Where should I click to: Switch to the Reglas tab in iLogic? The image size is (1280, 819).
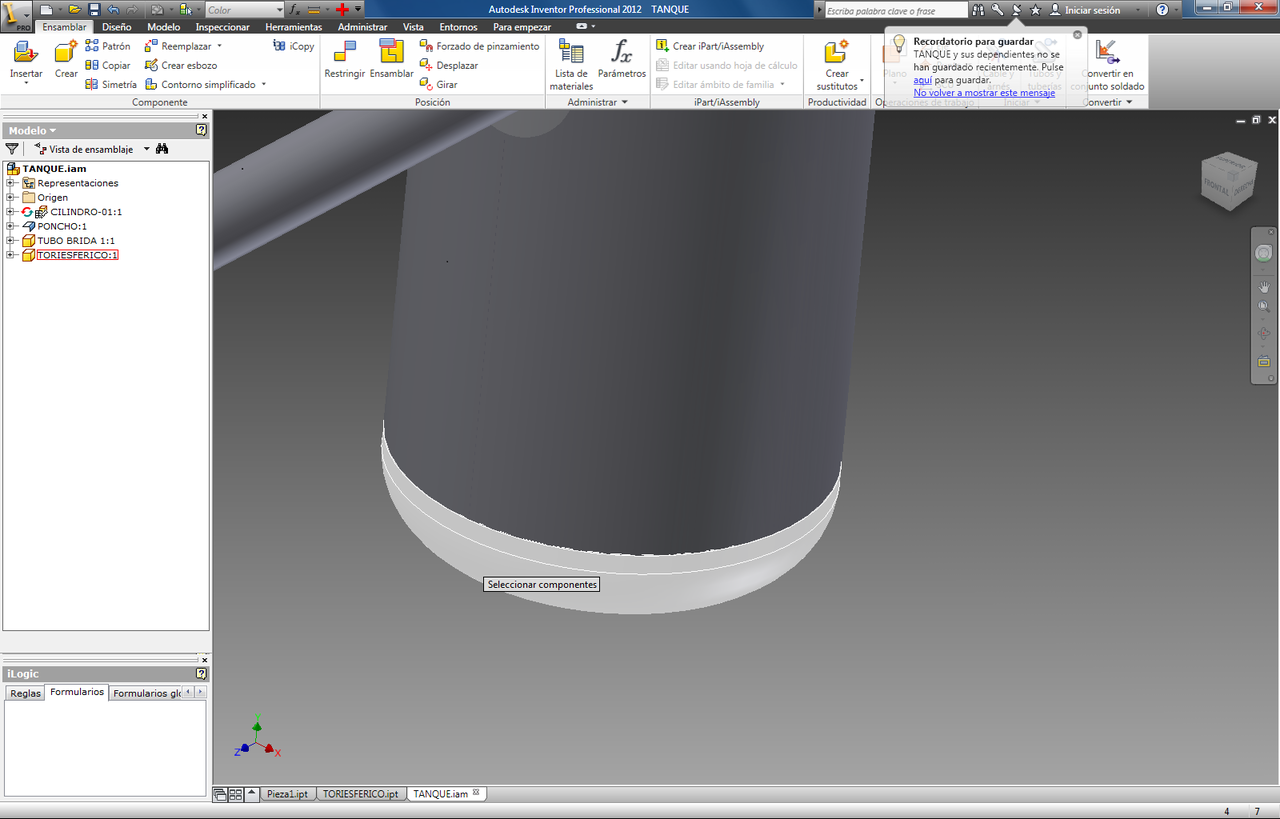pos(25,693)
